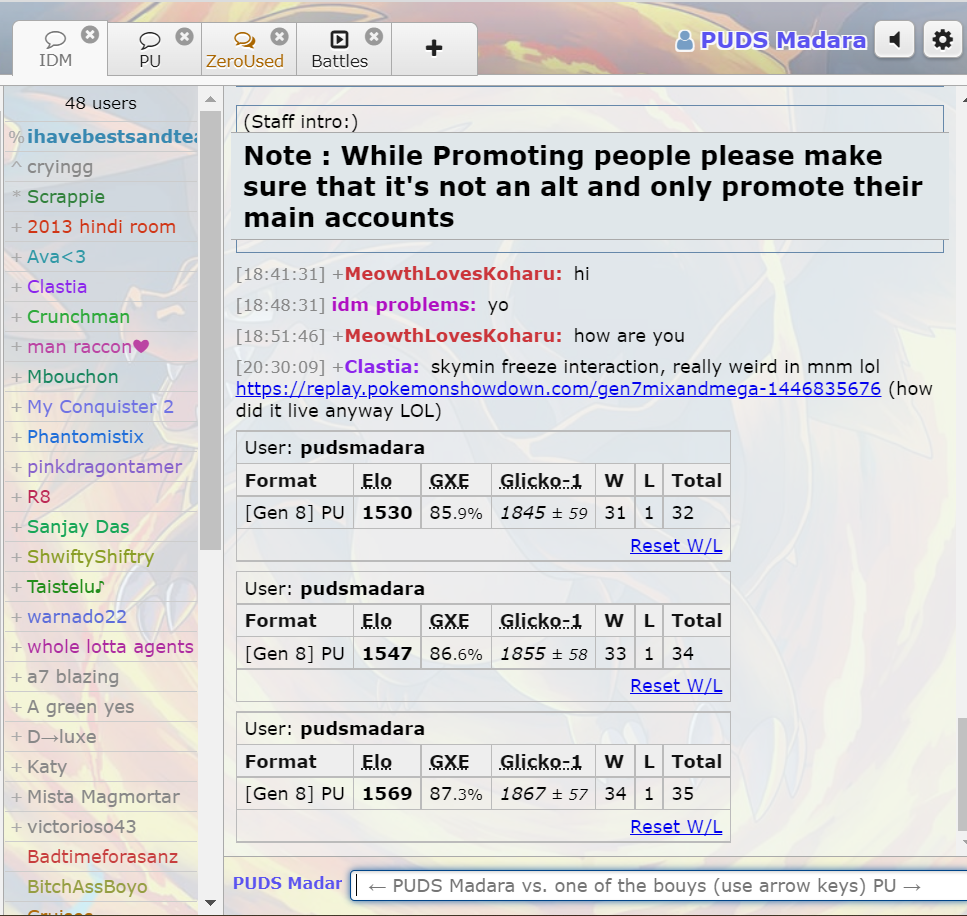The image size is (967, 916).
Task: Close the PU room tab
Action: click(x=184, y=36)
